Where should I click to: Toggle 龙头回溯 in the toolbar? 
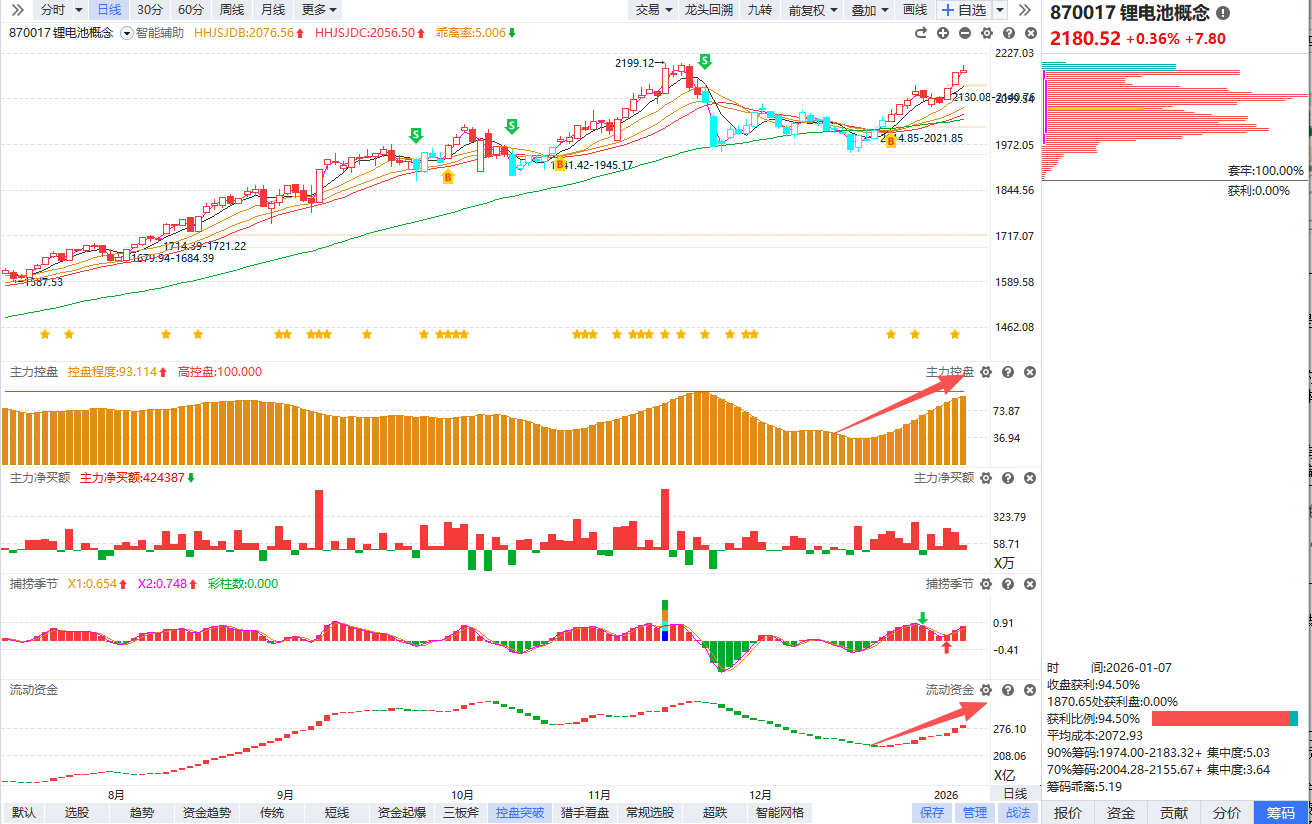coord(708,10)
